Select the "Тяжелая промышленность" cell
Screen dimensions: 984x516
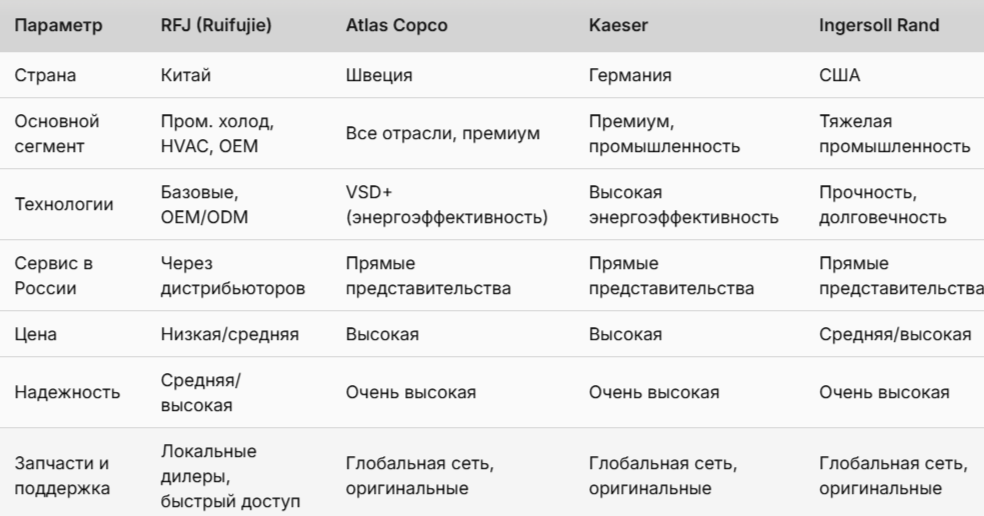pyautogui.click(x=894, y=134)
